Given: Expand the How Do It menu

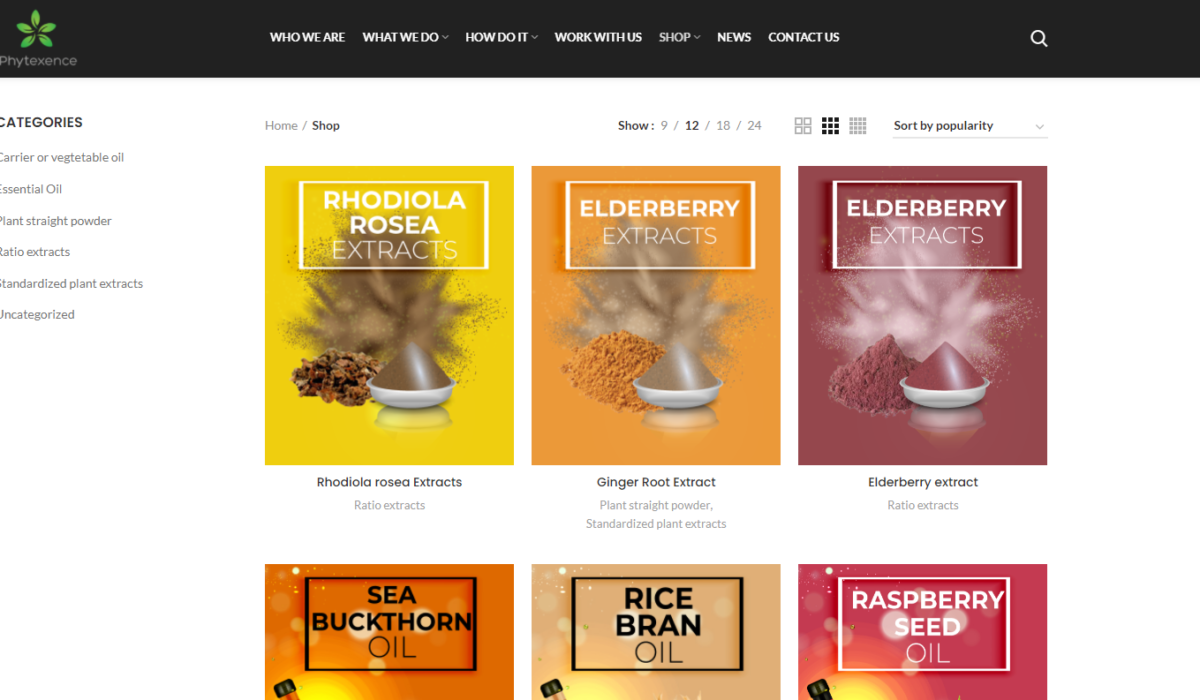Looking at the screenshot, I should pos(501,37).
